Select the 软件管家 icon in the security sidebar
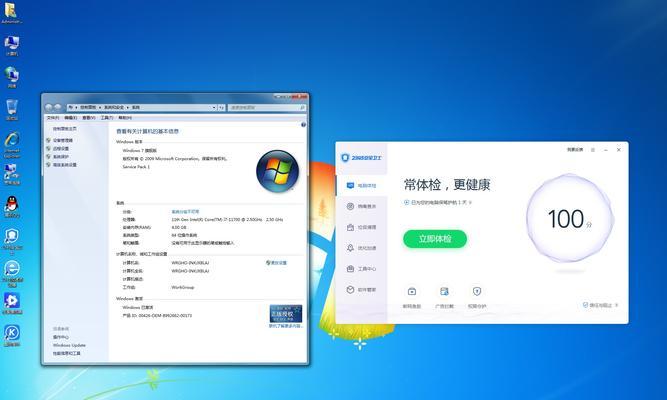The image size is (667, 400). 350,290
